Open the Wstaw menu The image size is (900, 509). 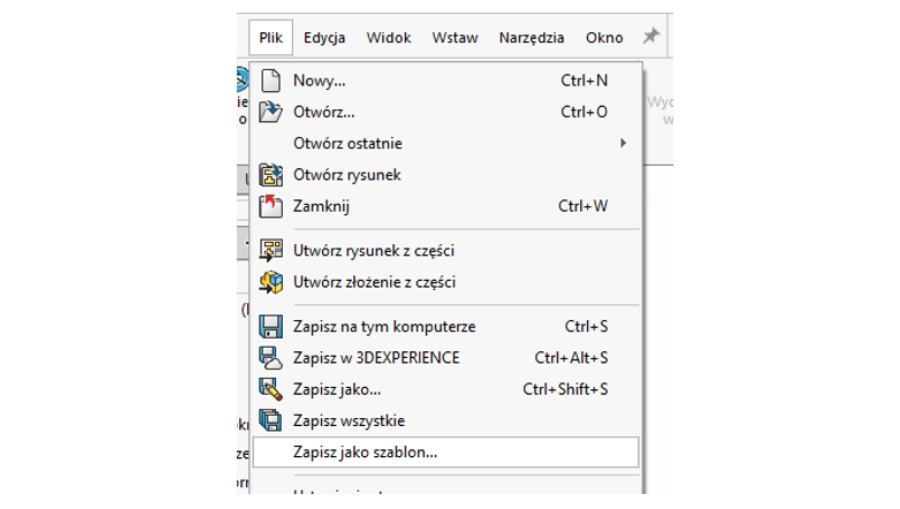pyautogui.click(x=455, y=37)
